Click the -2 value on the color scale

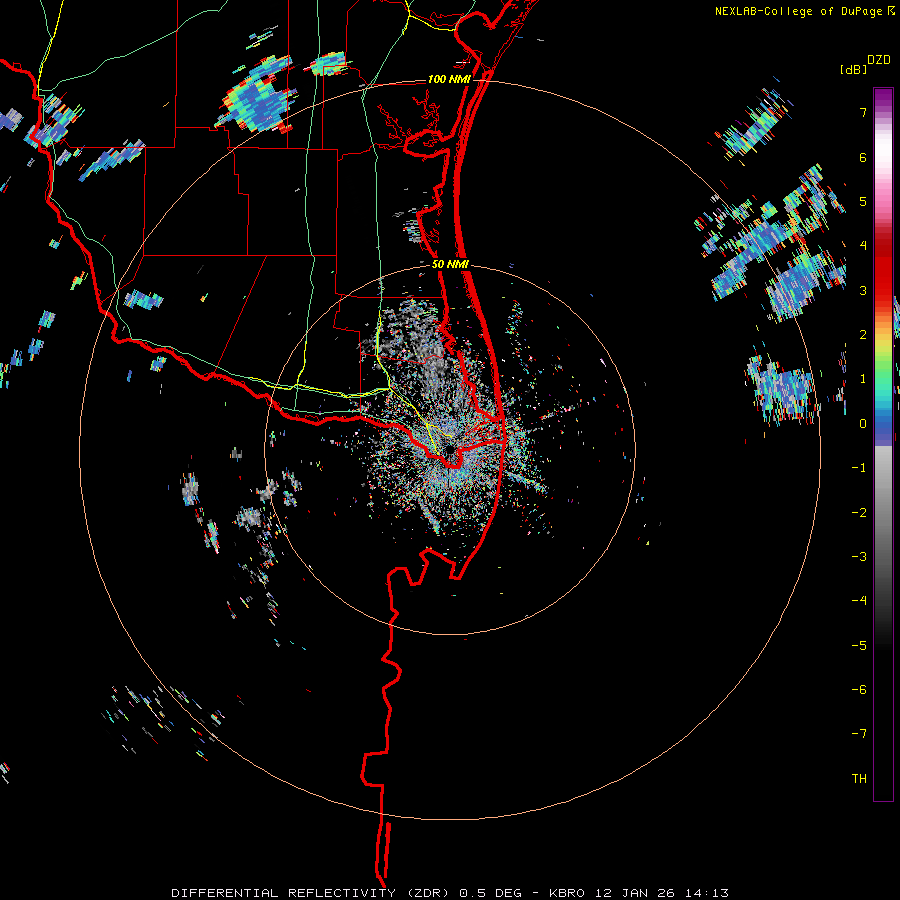[859, 513]
